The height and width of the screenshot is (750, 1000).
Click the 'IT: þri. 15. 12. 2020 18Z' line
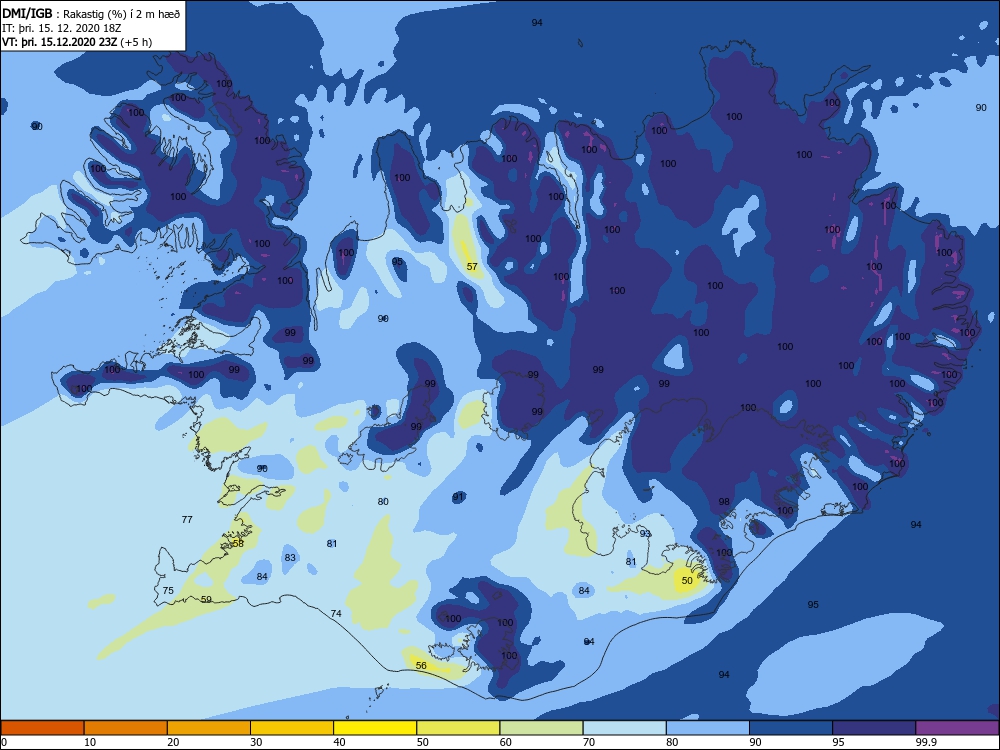pos(61,28)
